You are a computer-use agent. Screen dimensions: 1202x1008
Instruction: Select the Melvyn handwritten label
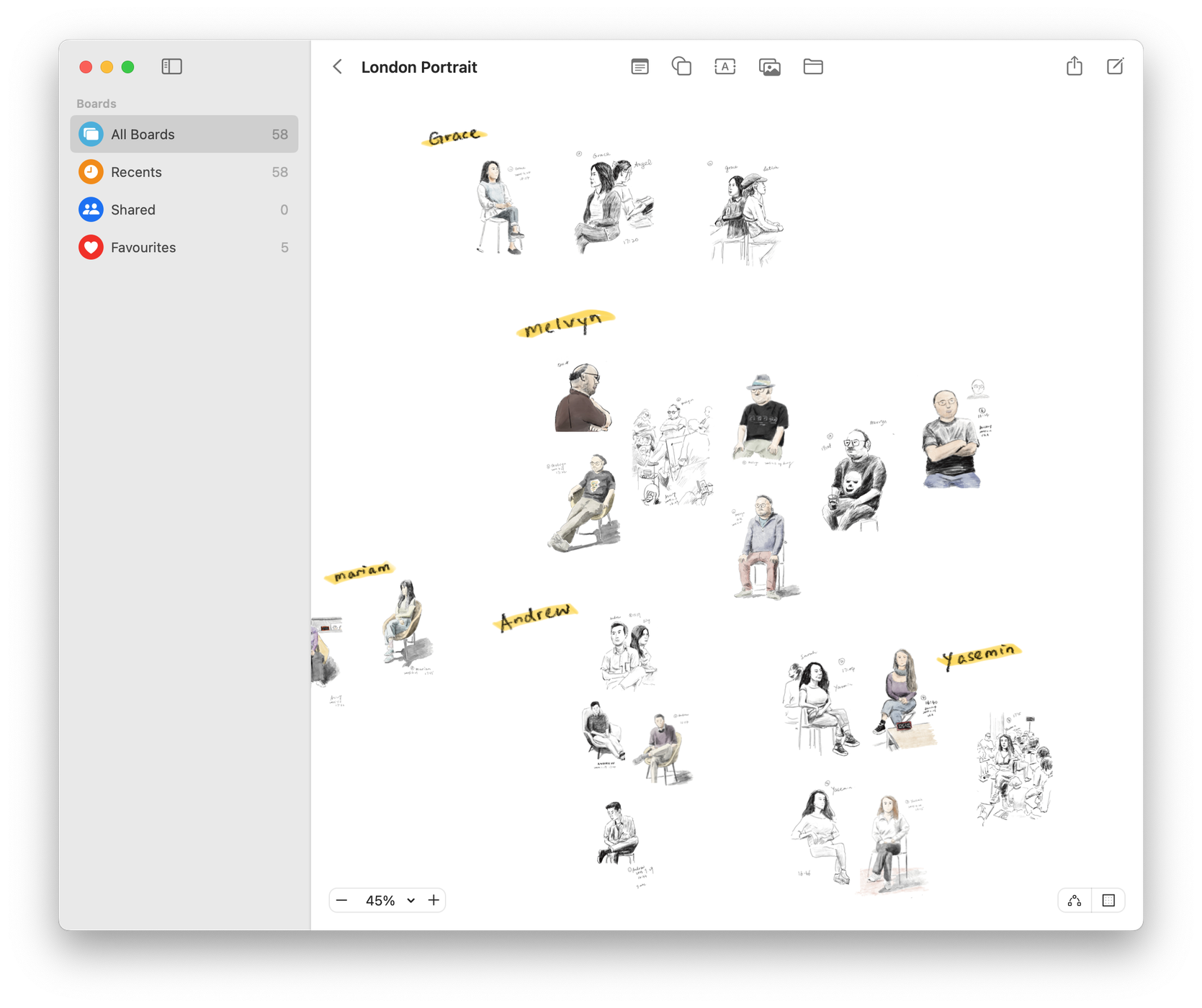pyautogui.click(x=564, y=324)
